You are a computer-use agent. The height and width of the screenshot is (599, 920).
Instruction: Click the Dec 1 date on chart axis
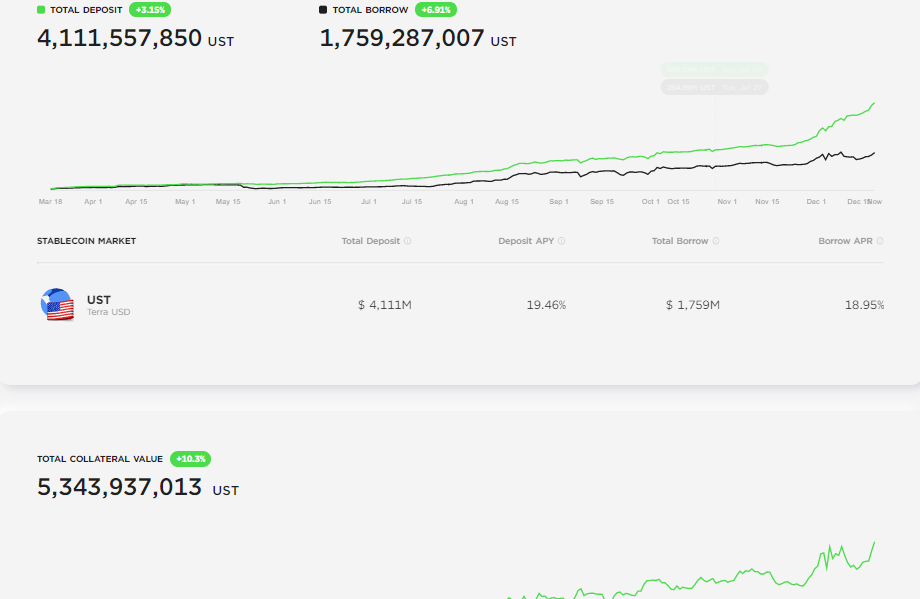point(816,202)
